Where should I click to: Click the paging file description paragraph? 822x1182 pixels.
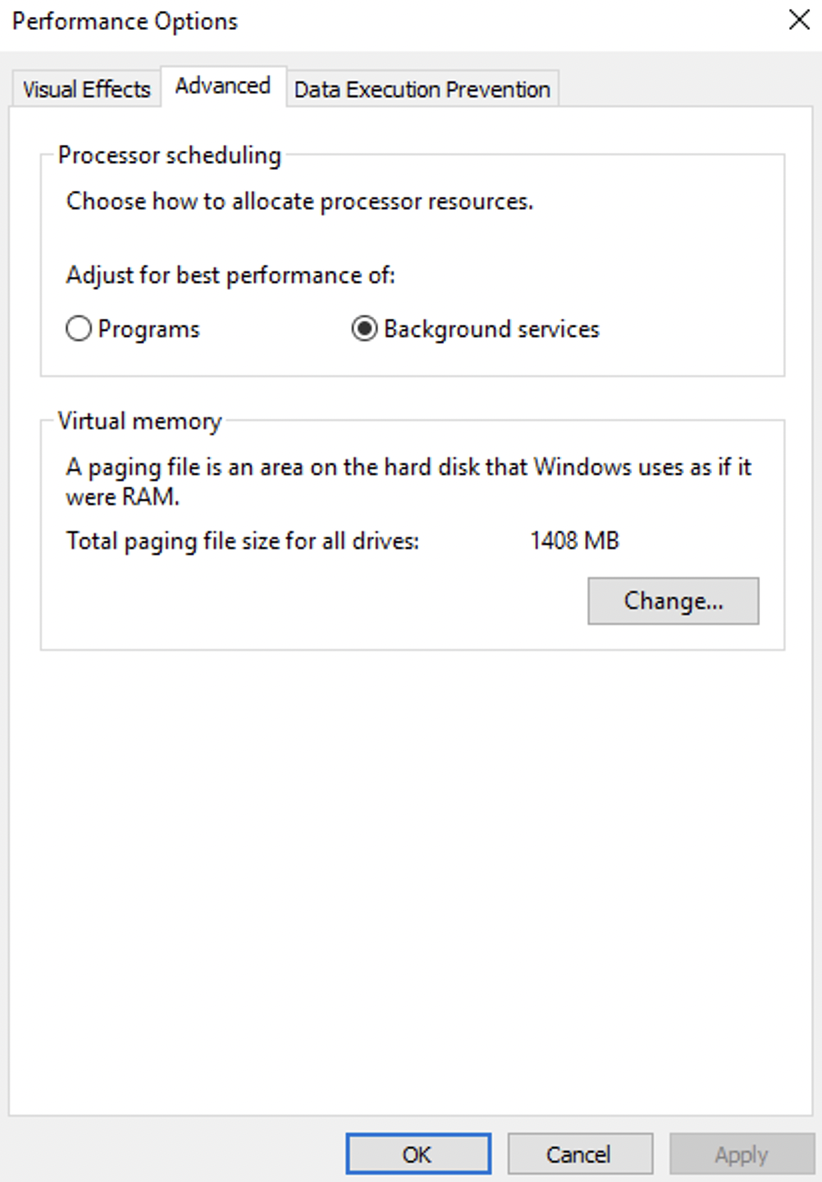[408, 481]
